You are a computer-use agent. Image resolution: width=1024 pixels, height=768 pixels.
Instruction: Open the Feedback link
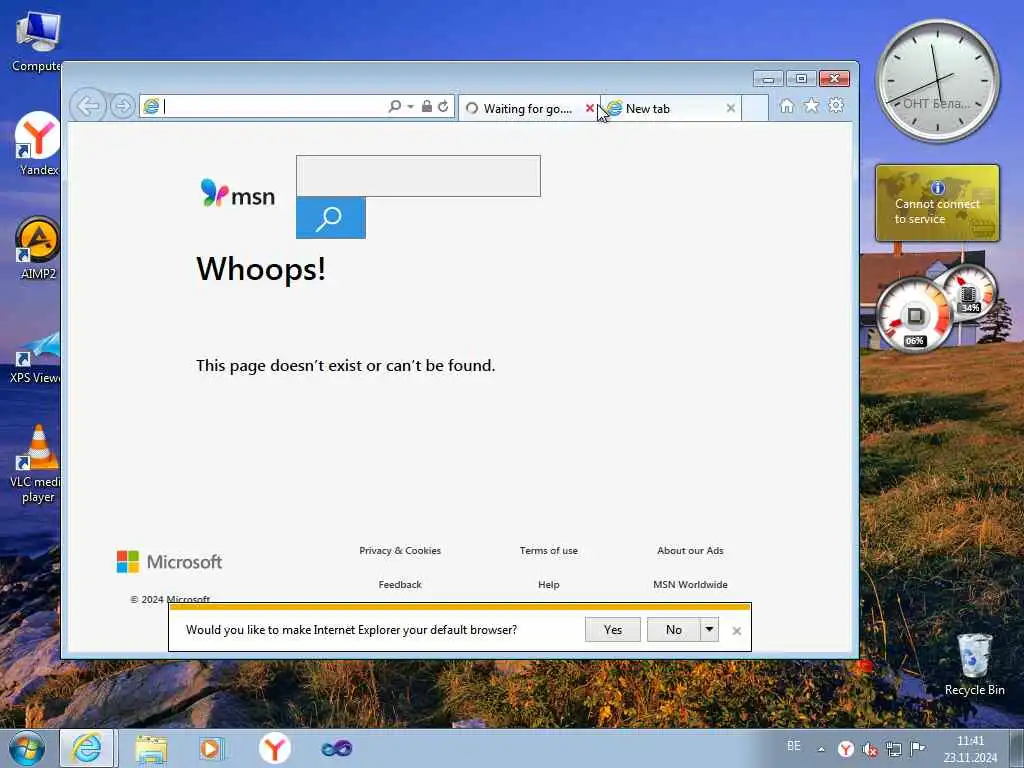point(400,584)
